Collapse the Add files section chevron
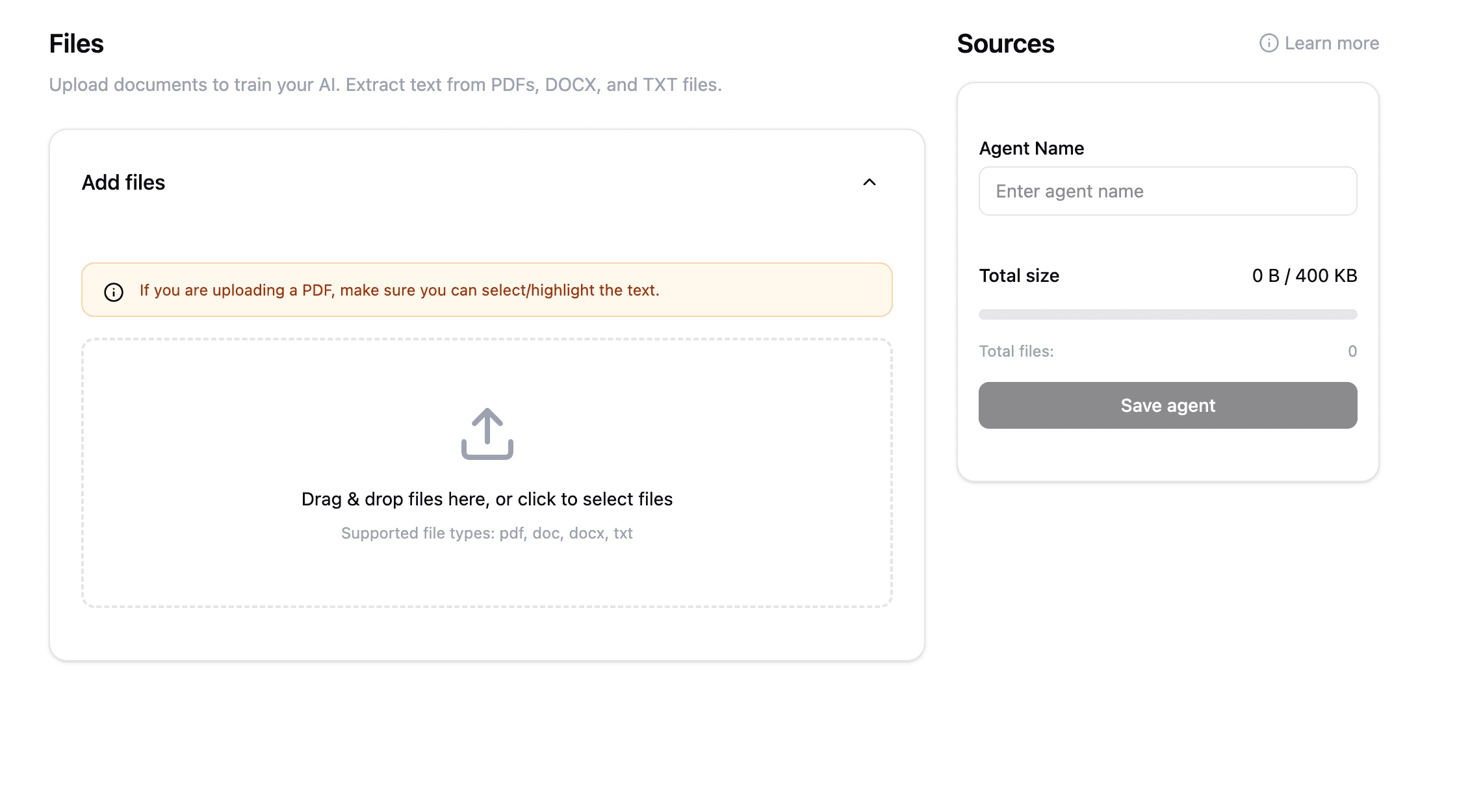 coord(869,183)
